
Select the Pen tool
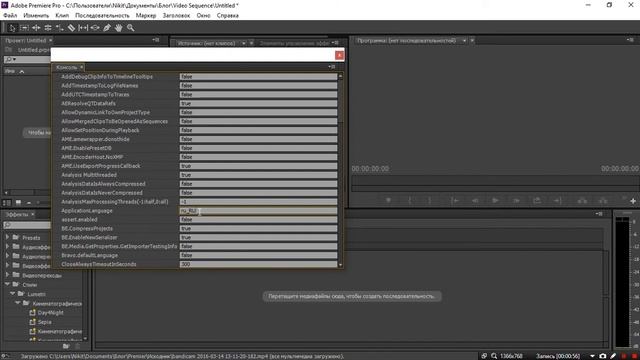click(x=107, y=28)
